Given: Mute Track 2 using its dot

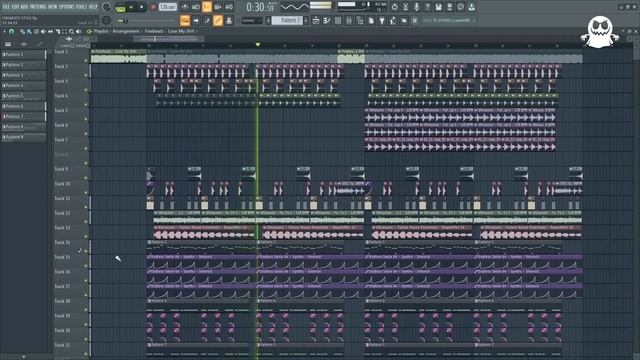Looking at the screenshot, I should [86, 76].
